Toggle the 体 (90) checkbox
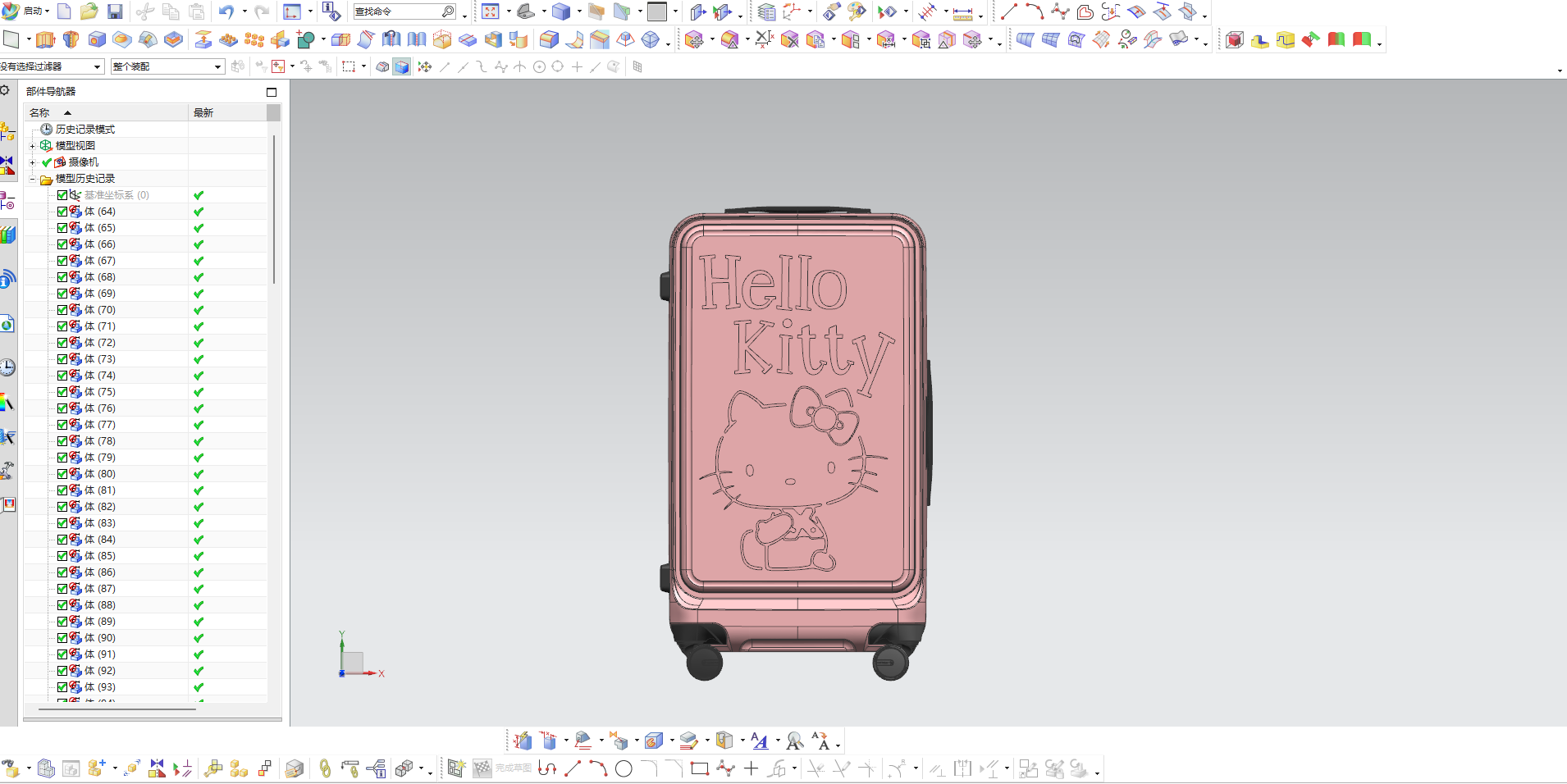Image resolution: width=1567 pixels, height=784 pixels. coord(62,638)
